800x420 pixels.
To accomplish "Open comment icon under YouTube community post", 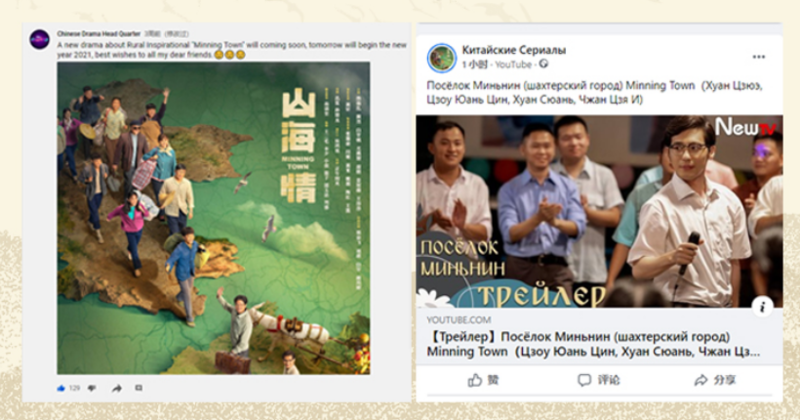I will (x=138, y=388).
